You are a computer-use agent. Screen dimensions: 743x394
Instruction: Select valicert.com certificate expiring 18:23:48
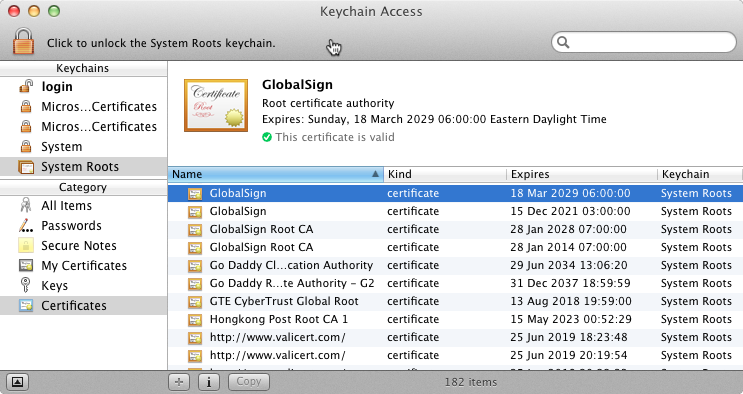click(x=455, y=338)
